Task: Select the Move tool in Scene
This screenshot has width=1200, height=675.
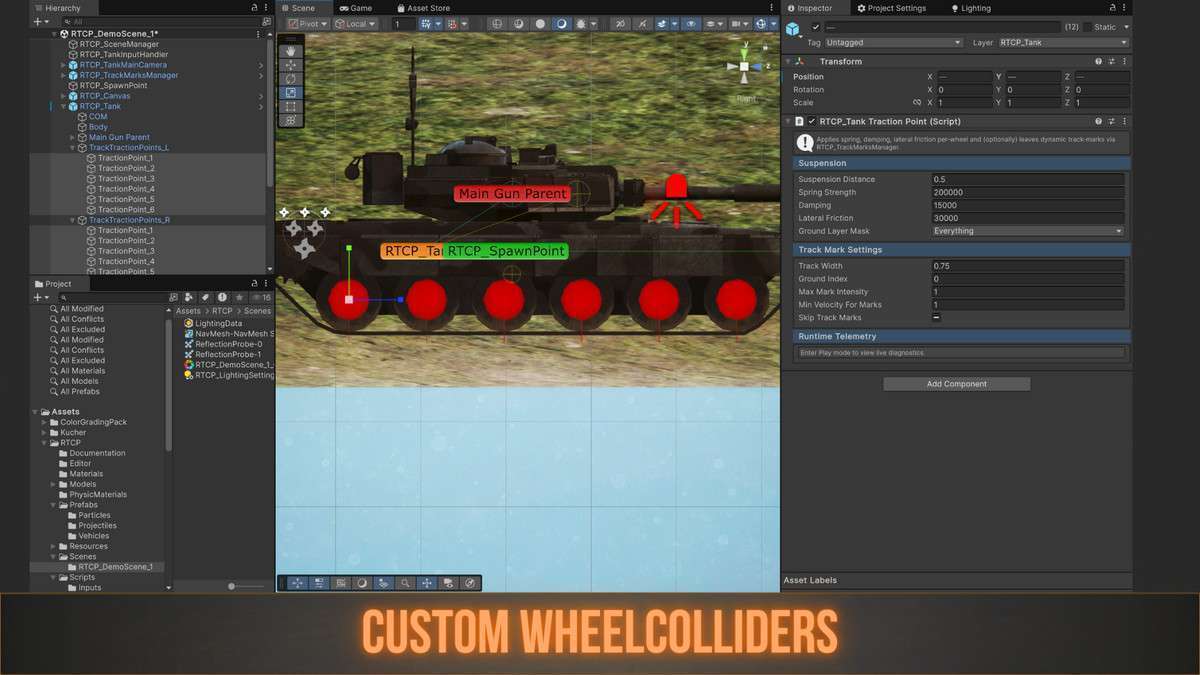Action: point(291,64)
